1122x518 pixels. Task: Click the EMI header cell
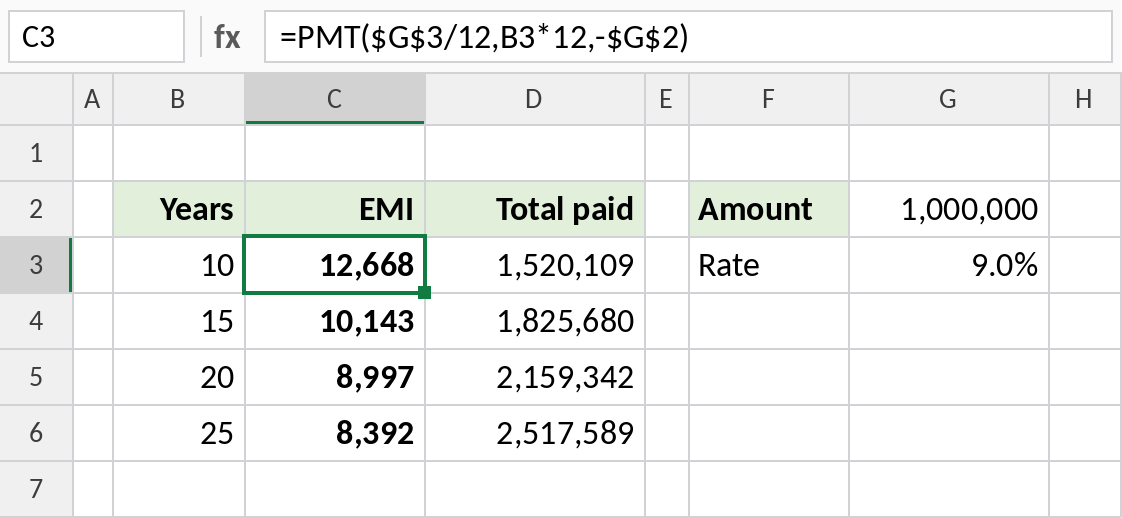pos(335,209)
